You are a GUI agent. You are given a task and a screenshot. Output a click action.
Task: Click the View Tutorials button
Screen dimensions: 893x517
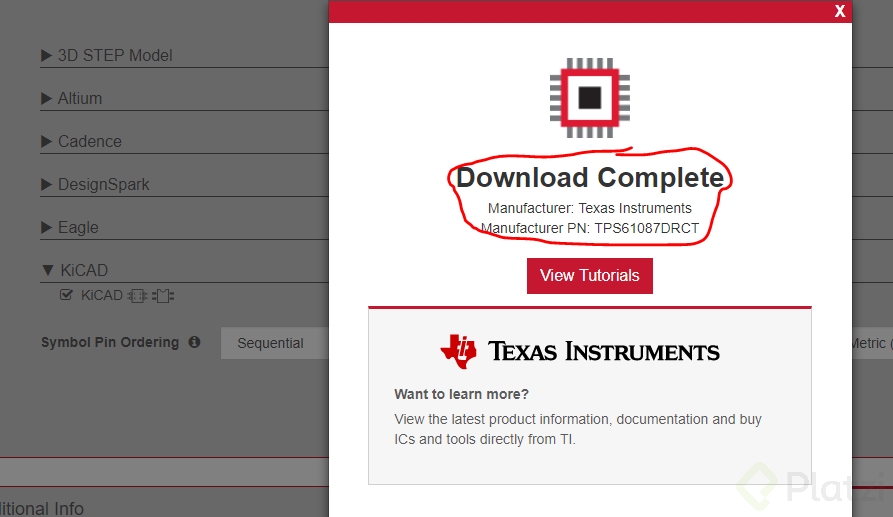589,276
